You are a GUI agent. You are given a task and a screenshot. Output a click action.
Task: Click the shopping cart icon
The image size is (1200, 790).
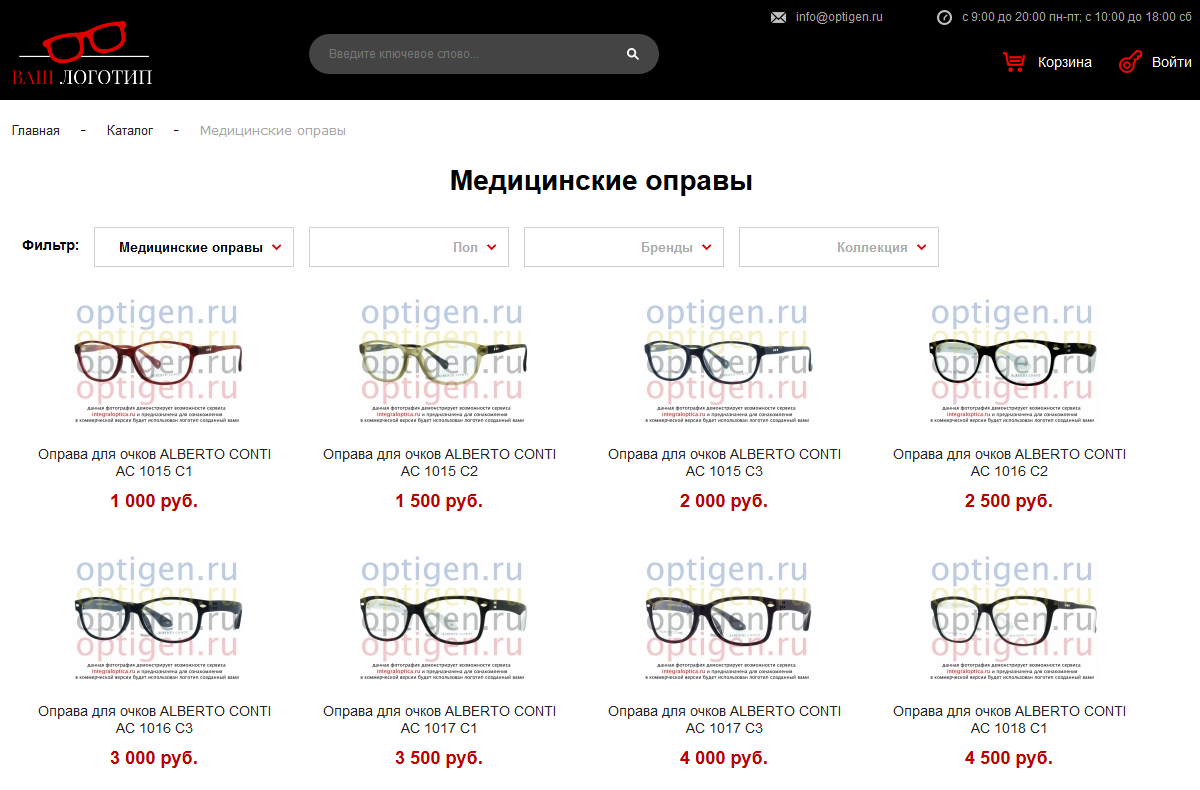pyautogui.click(x=1014, y=62)
